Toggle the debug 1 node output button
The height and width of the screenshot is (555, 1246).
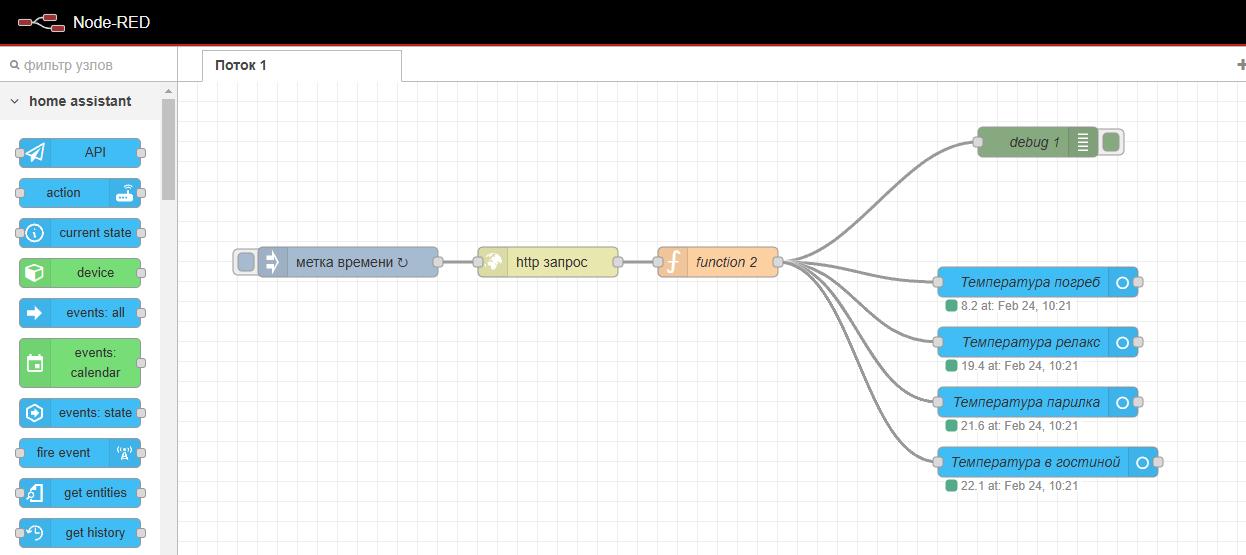[x=1110, y=142]
